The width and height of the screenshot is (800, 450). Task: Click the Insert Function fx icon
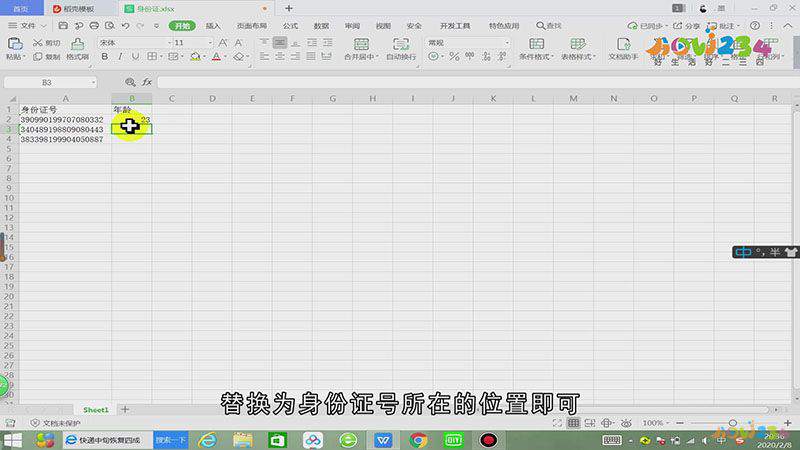click(147, 82)
